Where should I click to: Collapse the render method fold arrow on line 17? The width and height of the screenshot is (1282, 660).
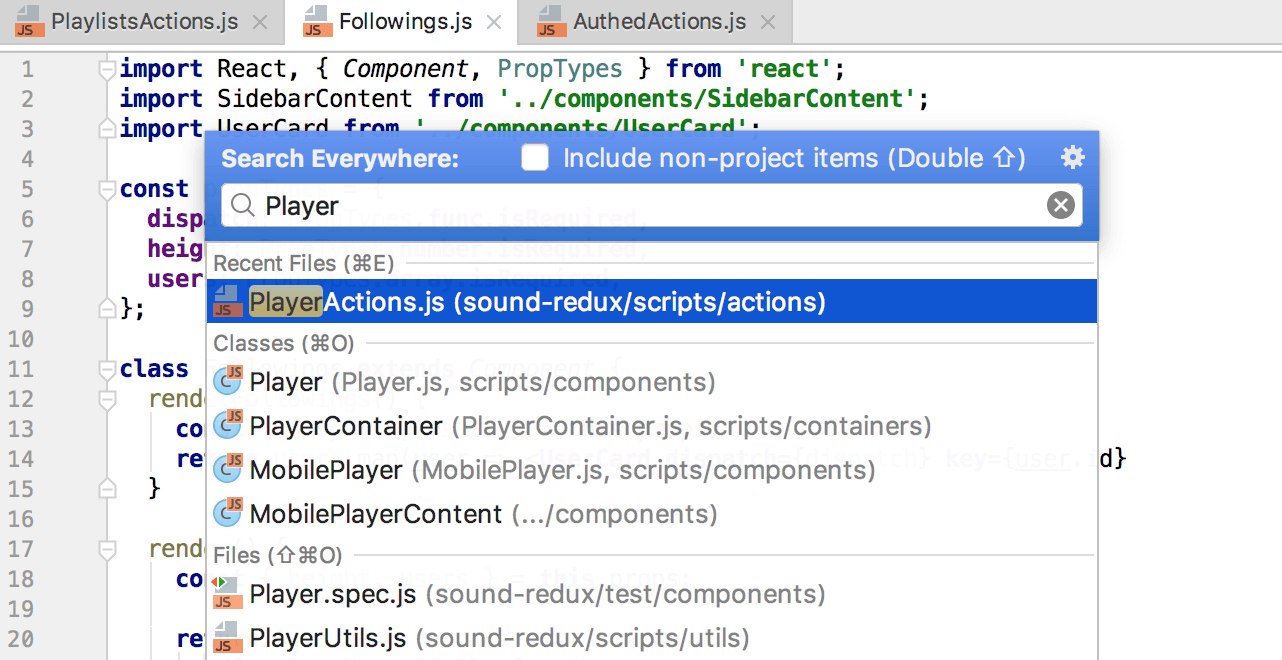(x=105, y=548)
